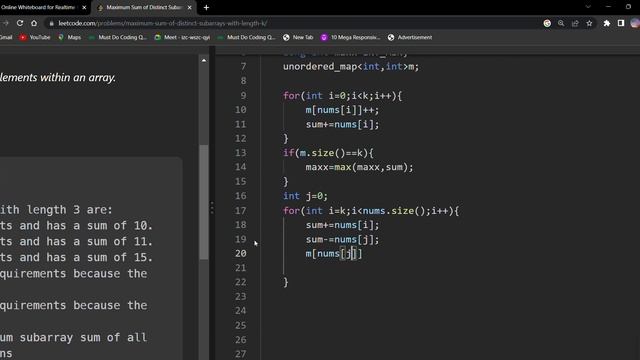Open the Meet bookmark
The height and width of the screenshot is (360, 640).
(182, 37)
